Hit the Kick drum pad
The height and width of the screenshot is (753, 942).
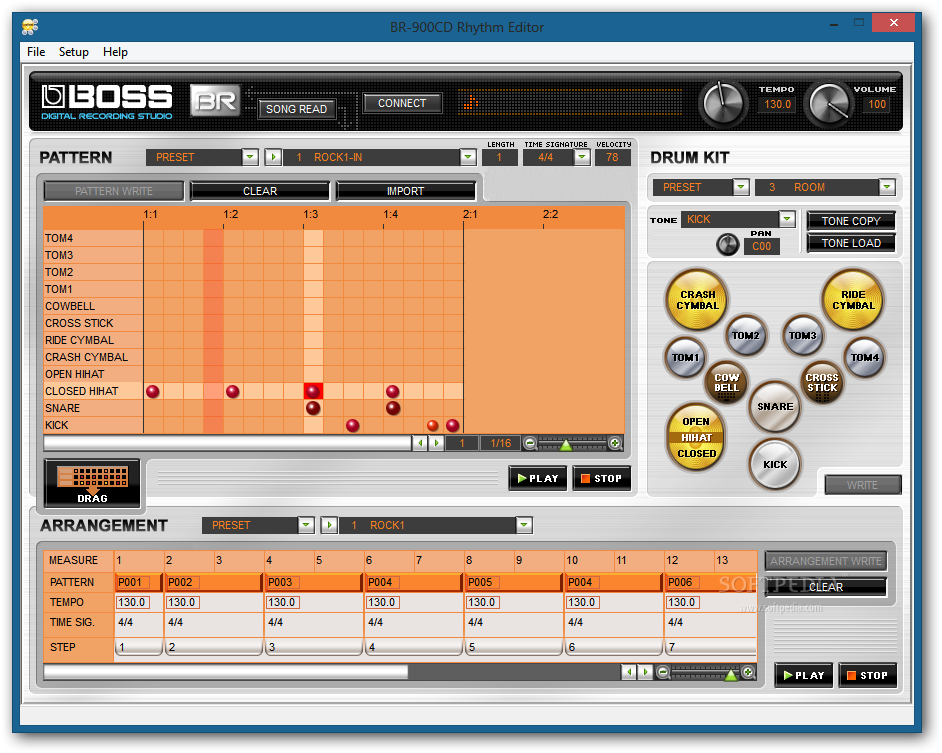(x=774, y=464)
